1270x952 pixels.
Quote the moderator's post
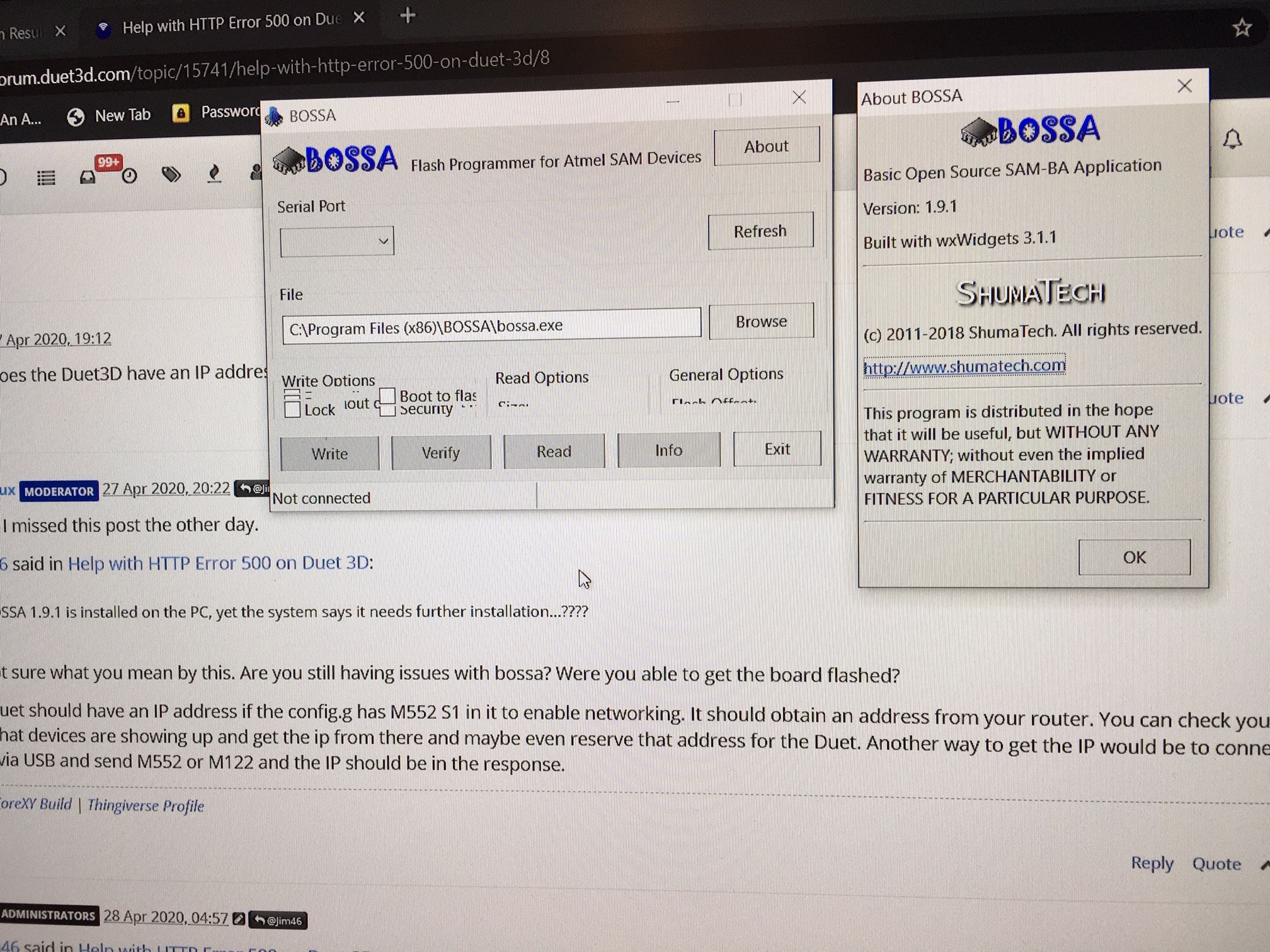(x=1216, y=864)
